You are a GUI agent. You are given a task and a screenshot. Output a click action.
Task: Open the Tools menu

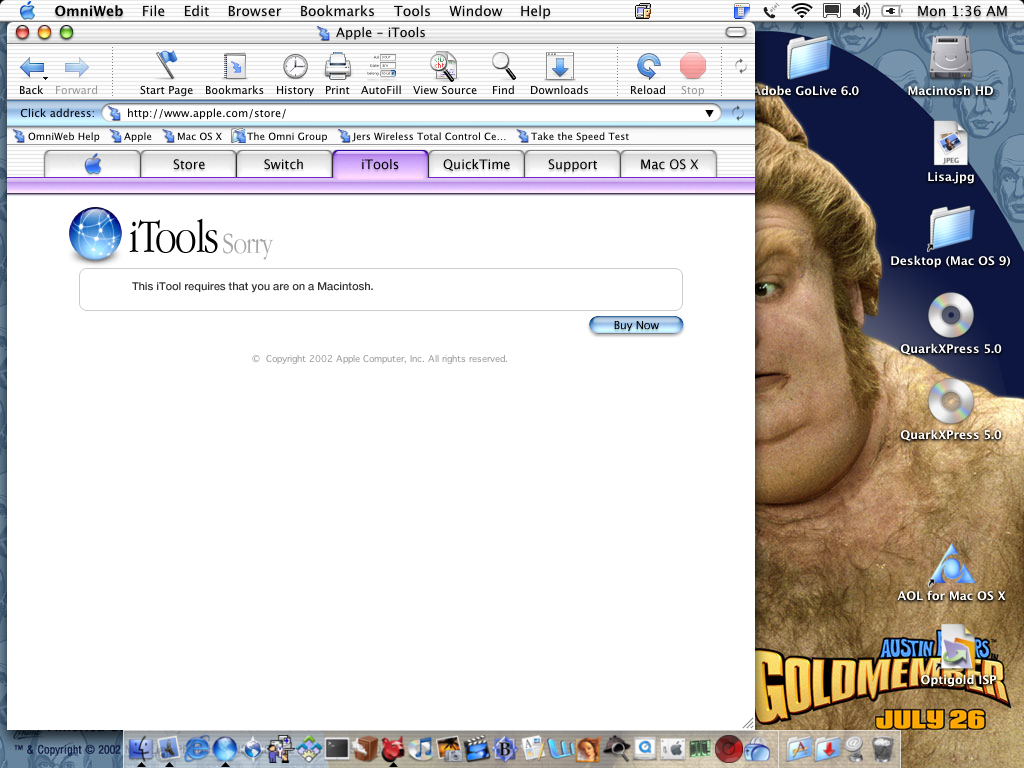point(412,11)
